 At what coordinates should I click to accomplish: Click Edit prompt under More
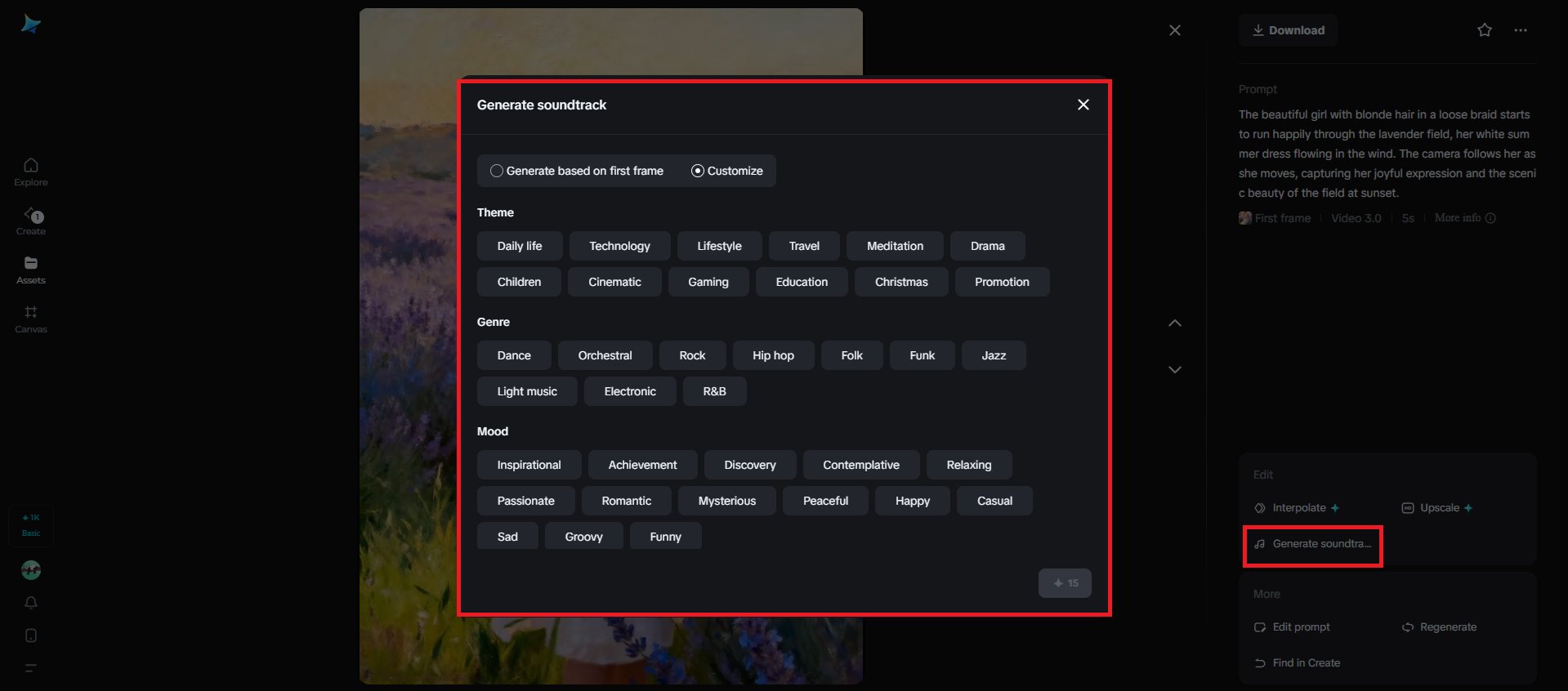[1293, 627]
